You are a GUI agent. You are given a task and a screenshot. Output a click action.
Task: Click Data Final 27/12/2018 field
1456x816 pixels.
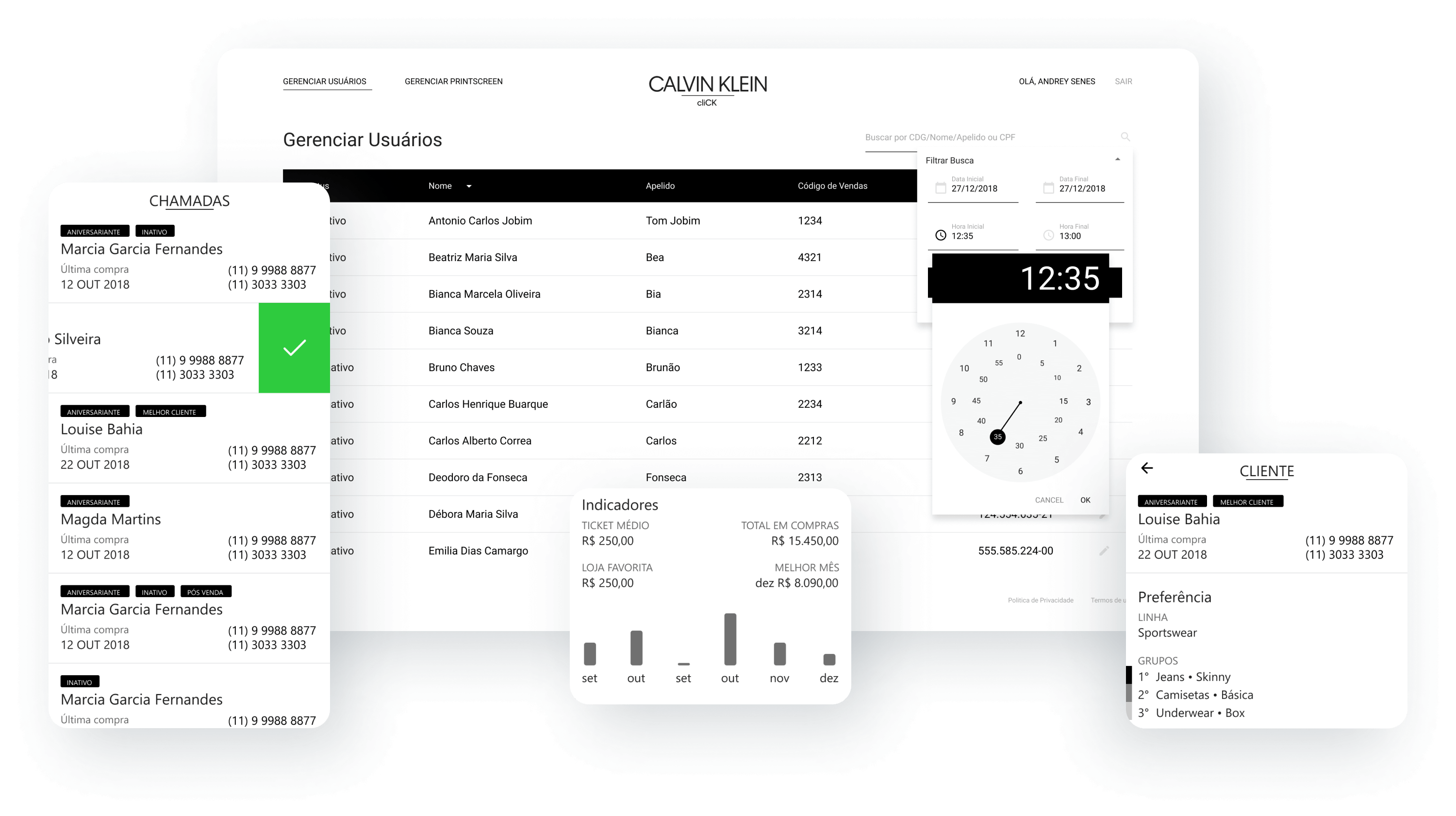pyautogui.click(x=1080, y=188)
